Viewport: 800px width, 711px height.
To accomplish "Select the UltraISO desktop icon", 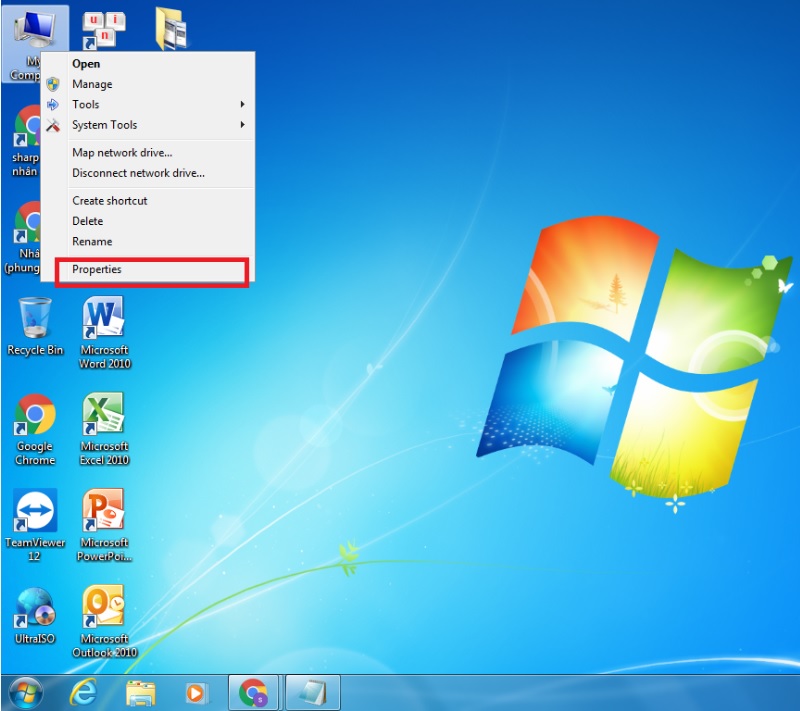I will pyautogui.click(x=35, y=610).
